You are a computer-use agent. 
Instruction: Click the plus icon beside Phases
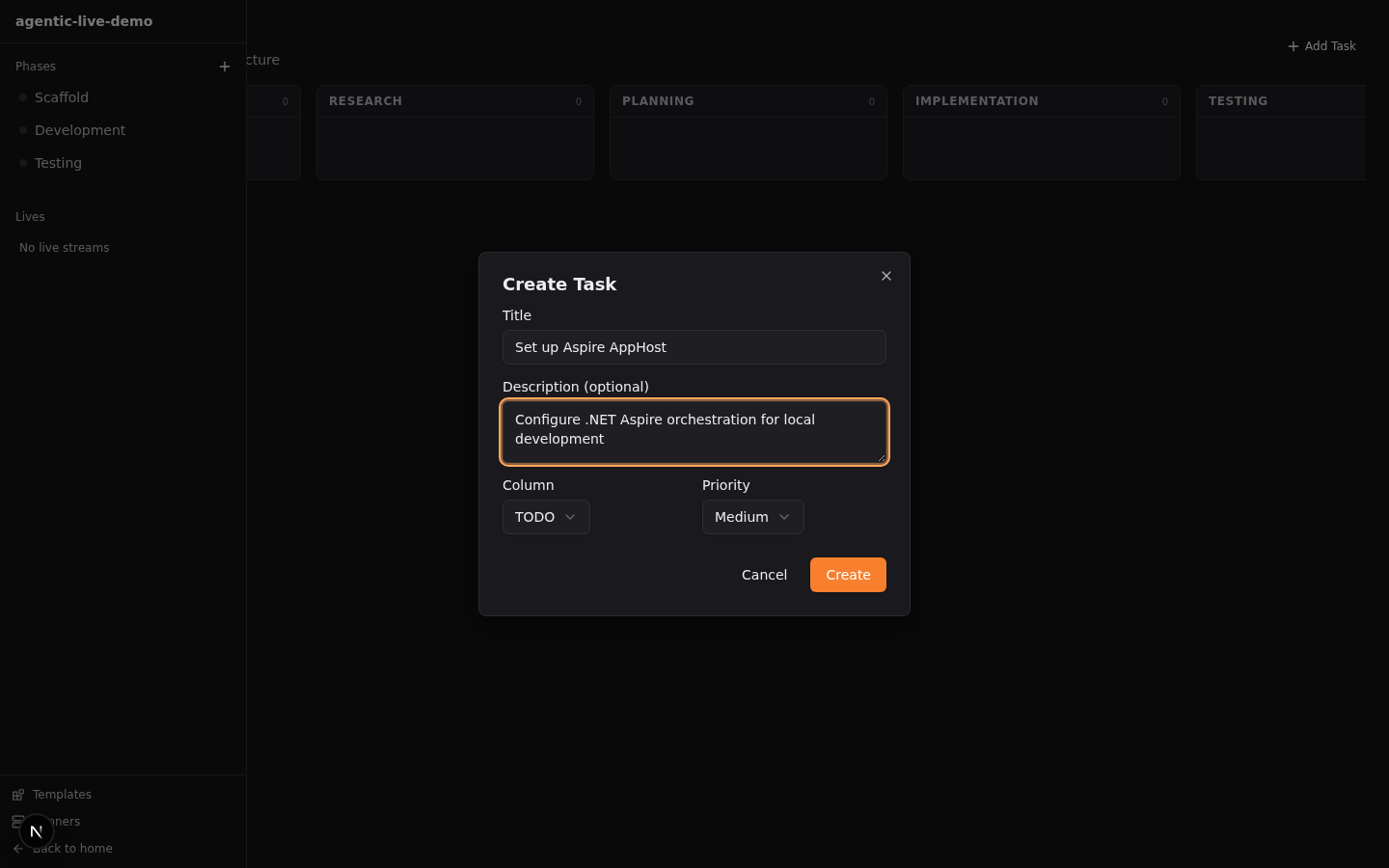click(225, 67)
